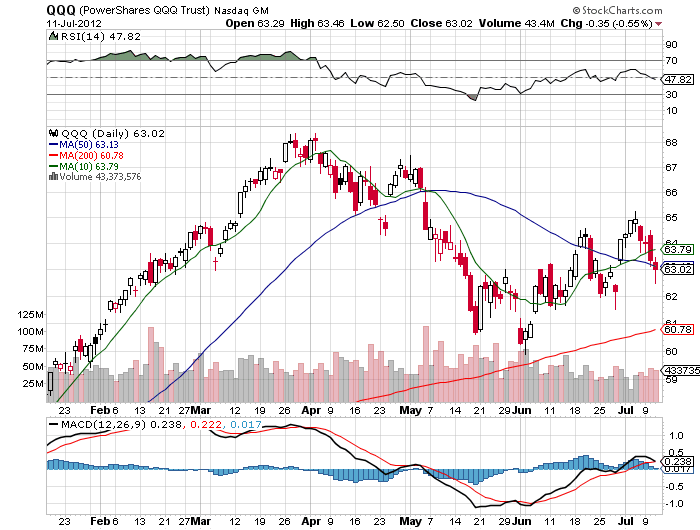
Task: Click the 'Apr' label on price chart axis
Action: click(311, 410)
